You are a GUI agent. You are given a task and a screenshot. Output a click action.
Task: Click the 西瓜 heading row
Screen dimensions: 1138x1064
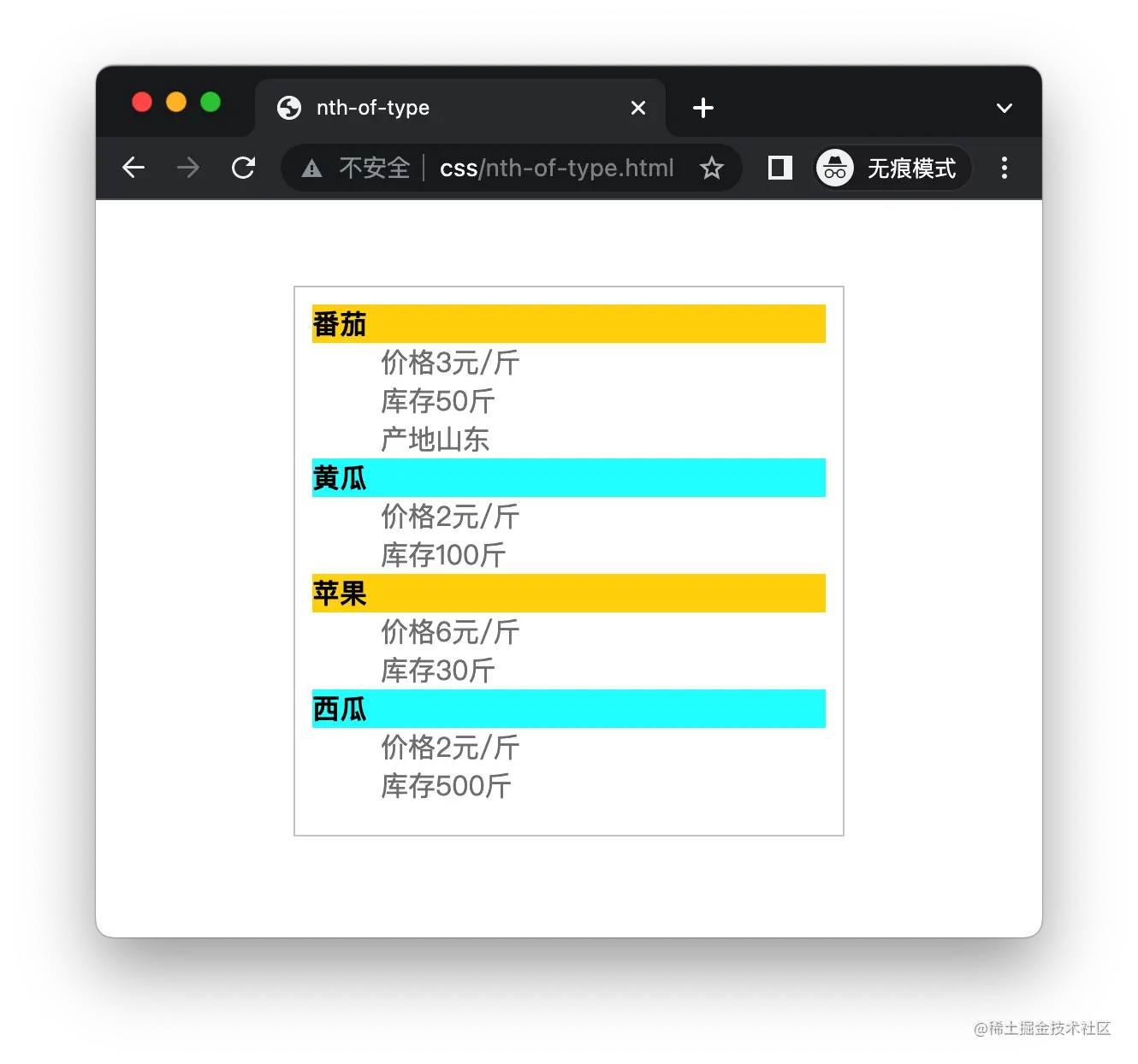(x=569, y=709)
